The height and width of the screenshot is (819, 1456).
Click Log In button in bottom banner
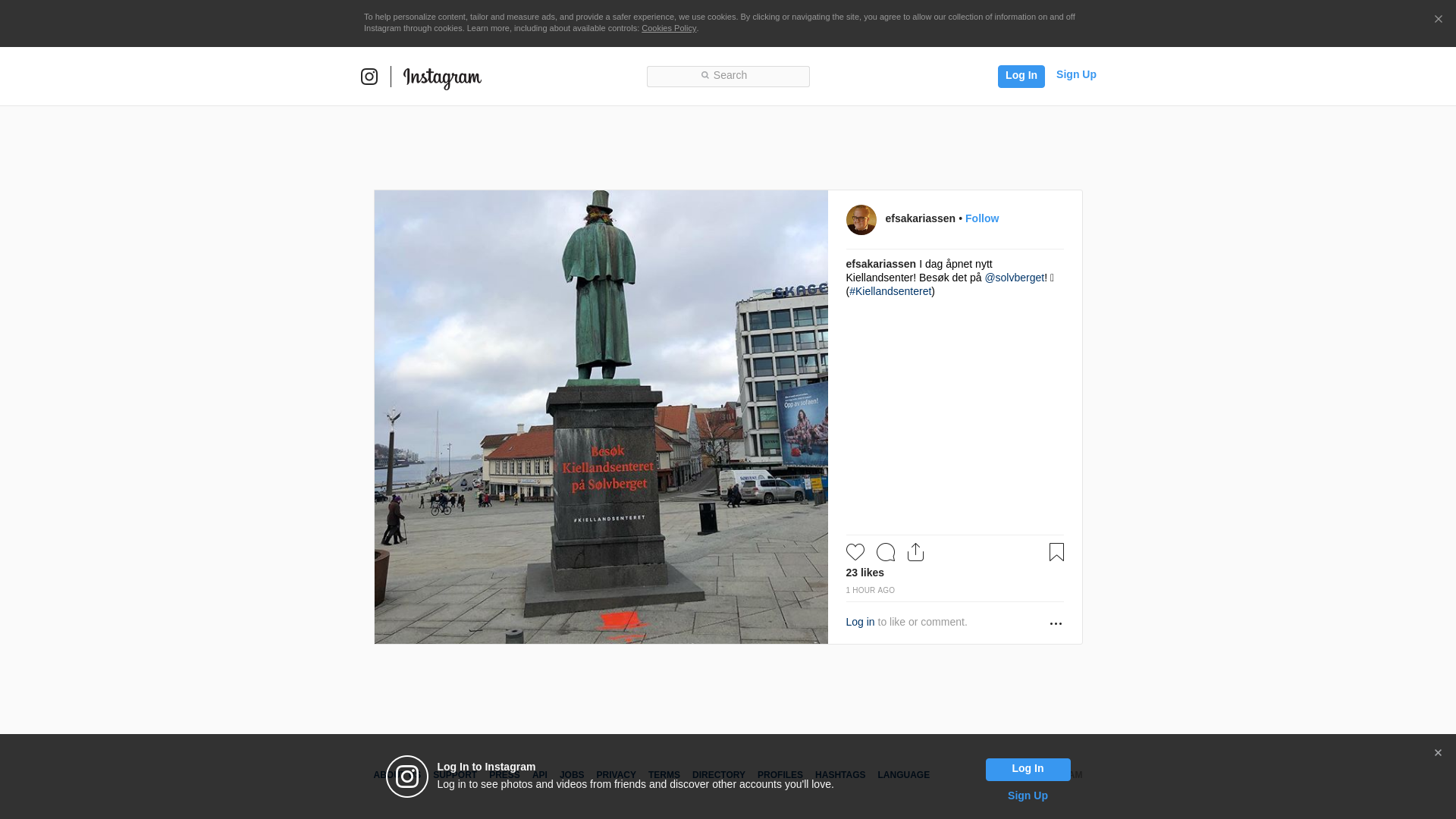(1028, 770)
